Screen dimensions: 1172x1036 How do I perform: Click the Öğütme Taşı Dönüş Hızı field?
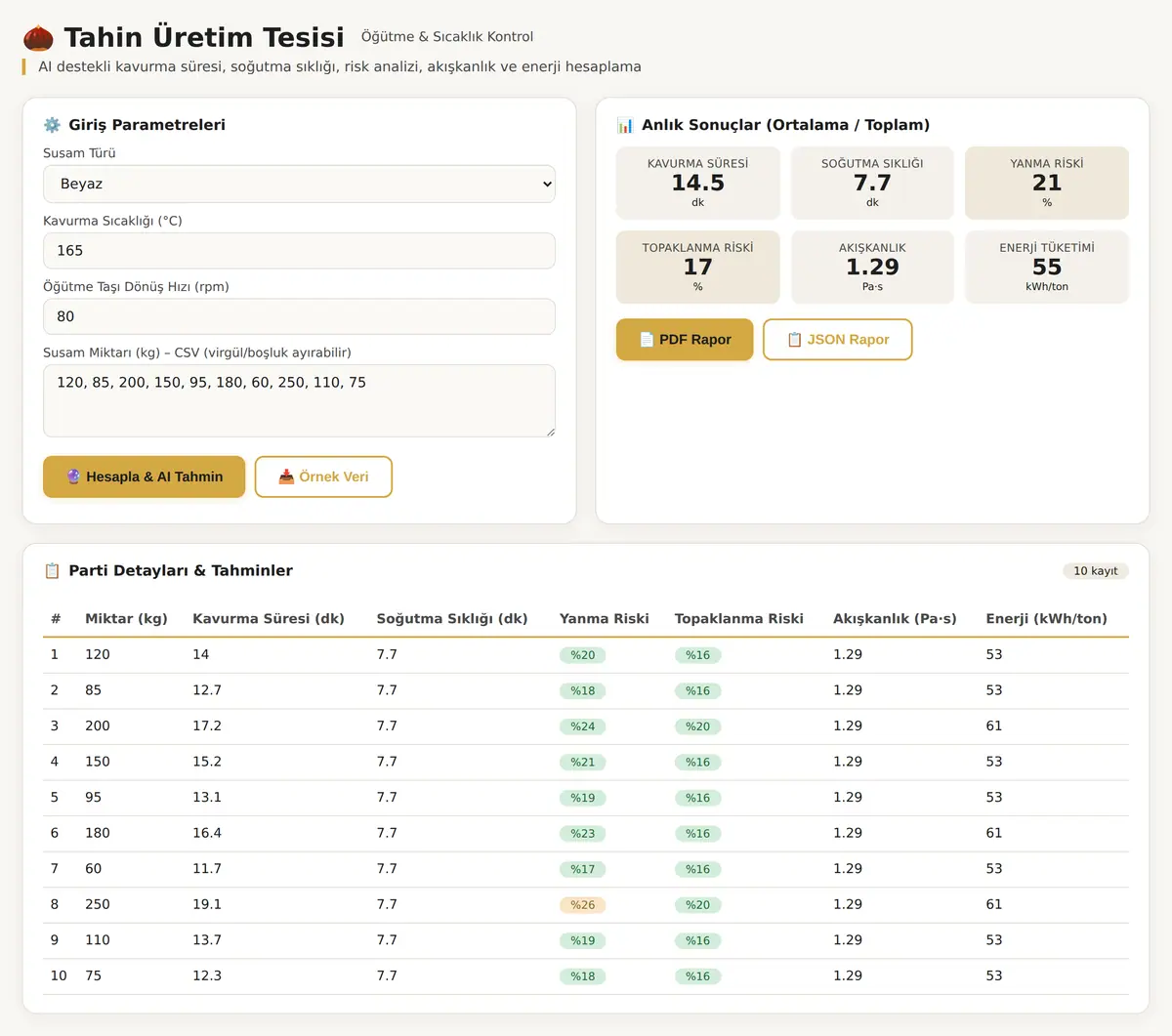[x=299, y=316]
